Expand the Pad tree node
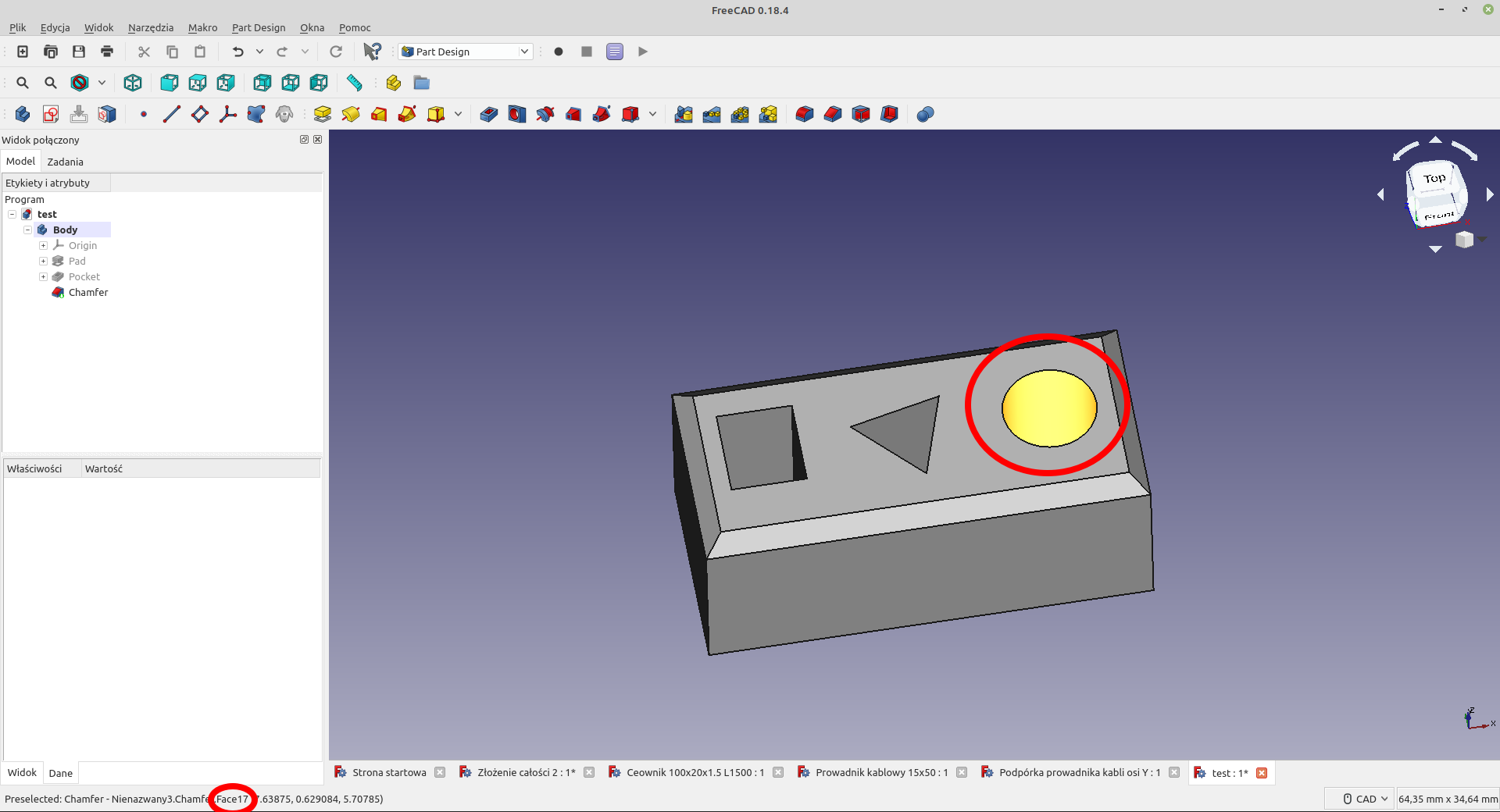The image size is (1500, 812). pos(44,261)
